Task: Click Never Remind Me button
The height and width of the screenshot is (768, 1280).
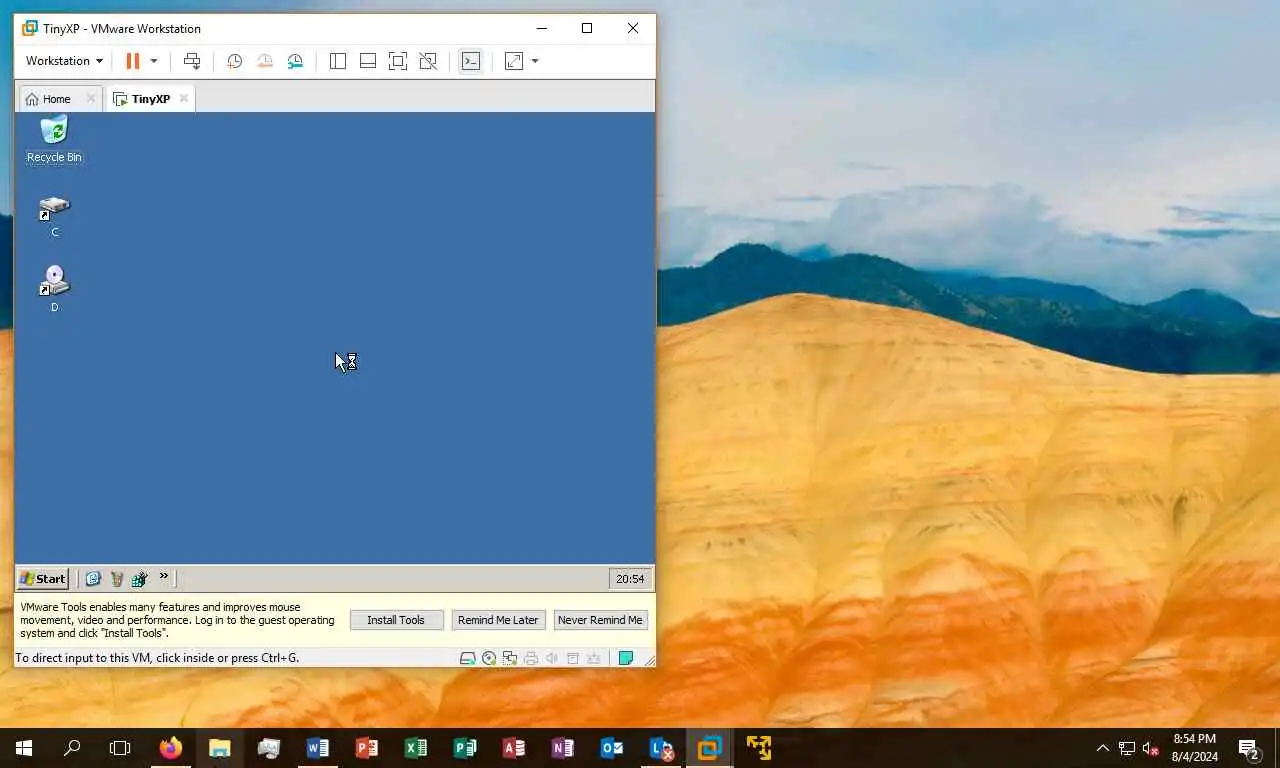Action: coord(600,620)
